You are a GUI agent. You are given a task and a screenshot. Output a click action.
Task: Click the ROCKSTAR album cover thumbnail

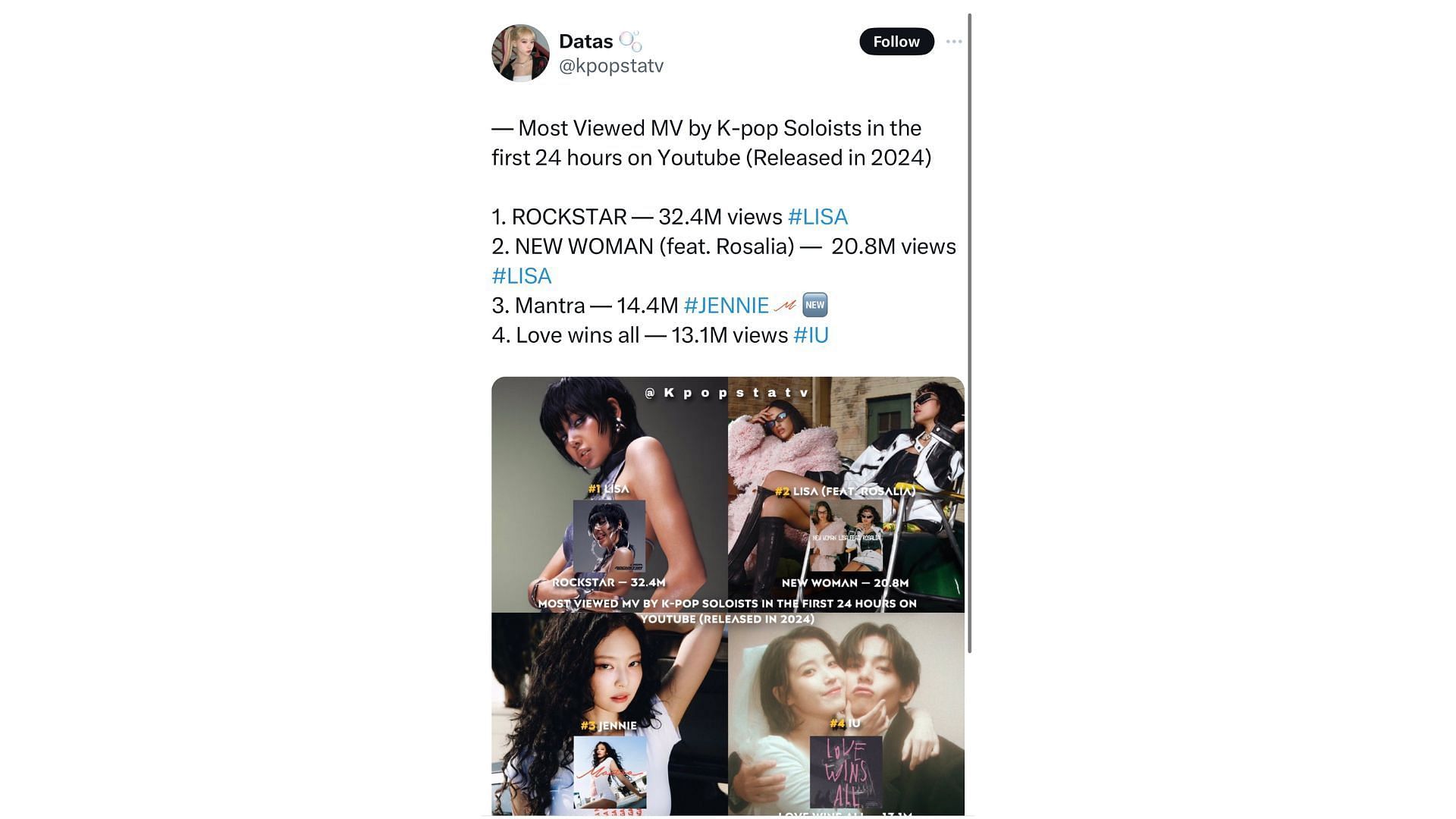click(609, 536)
